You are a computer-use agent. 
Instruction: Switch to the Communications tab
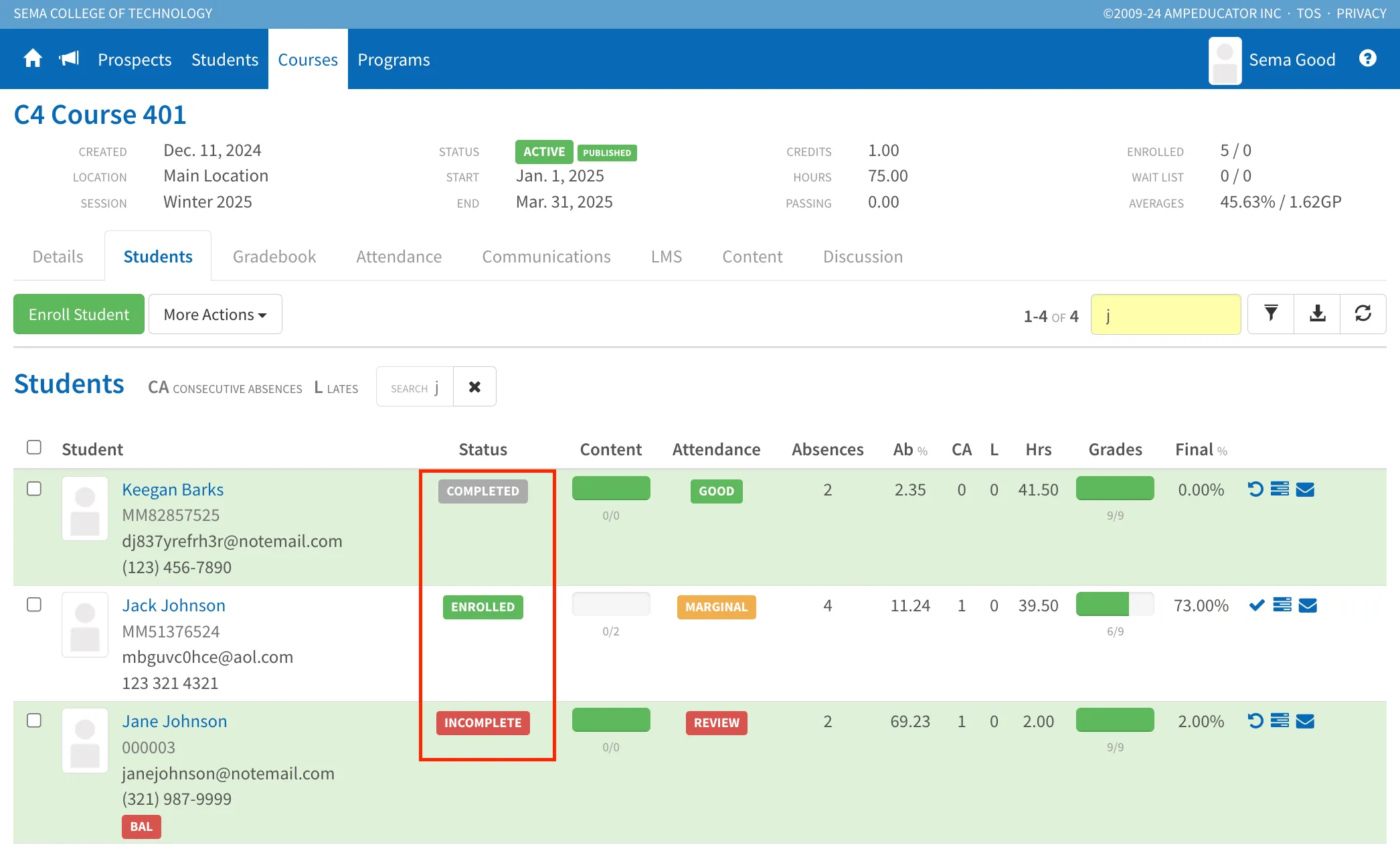pyautogui.click(x=546, y=256)
